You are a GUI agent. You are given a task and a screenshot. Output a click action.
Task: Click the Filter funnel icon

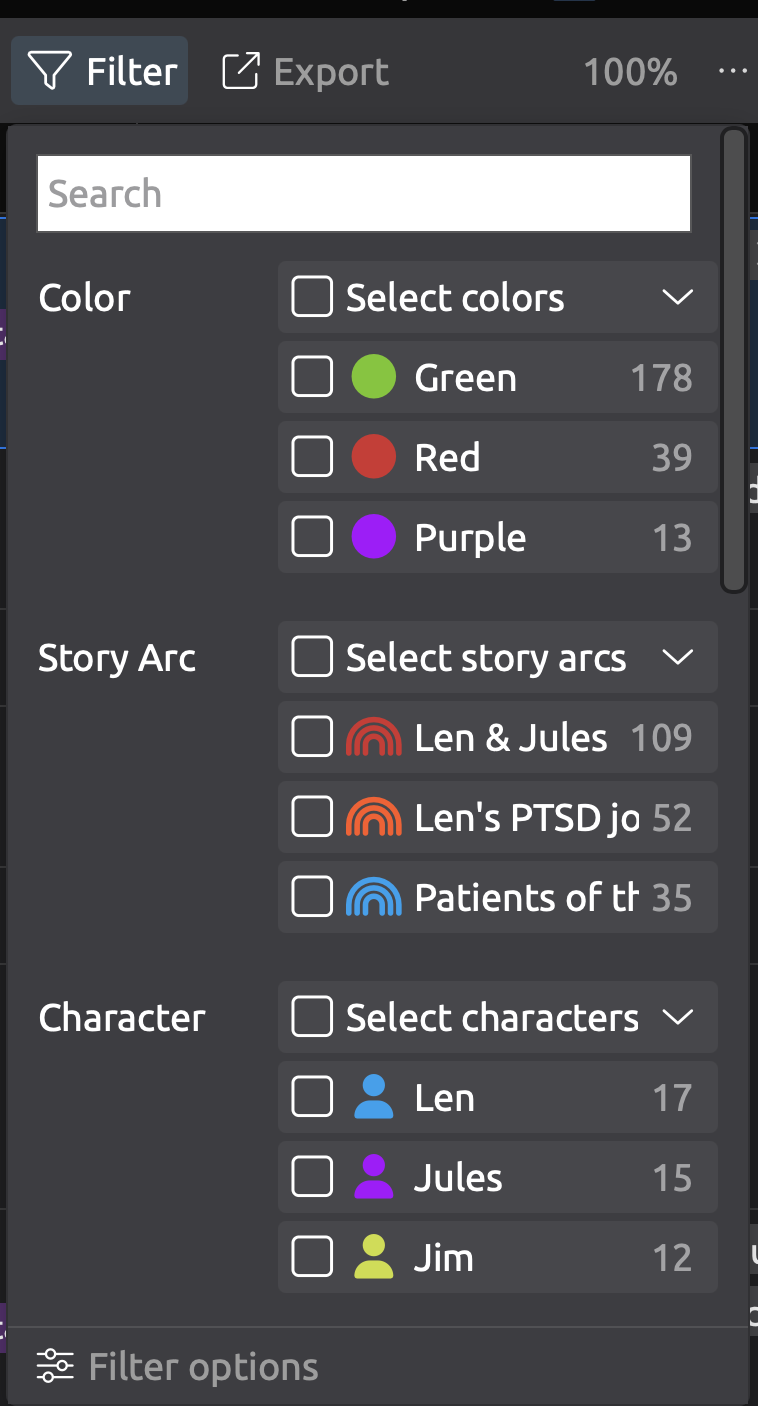coord(49,71)
